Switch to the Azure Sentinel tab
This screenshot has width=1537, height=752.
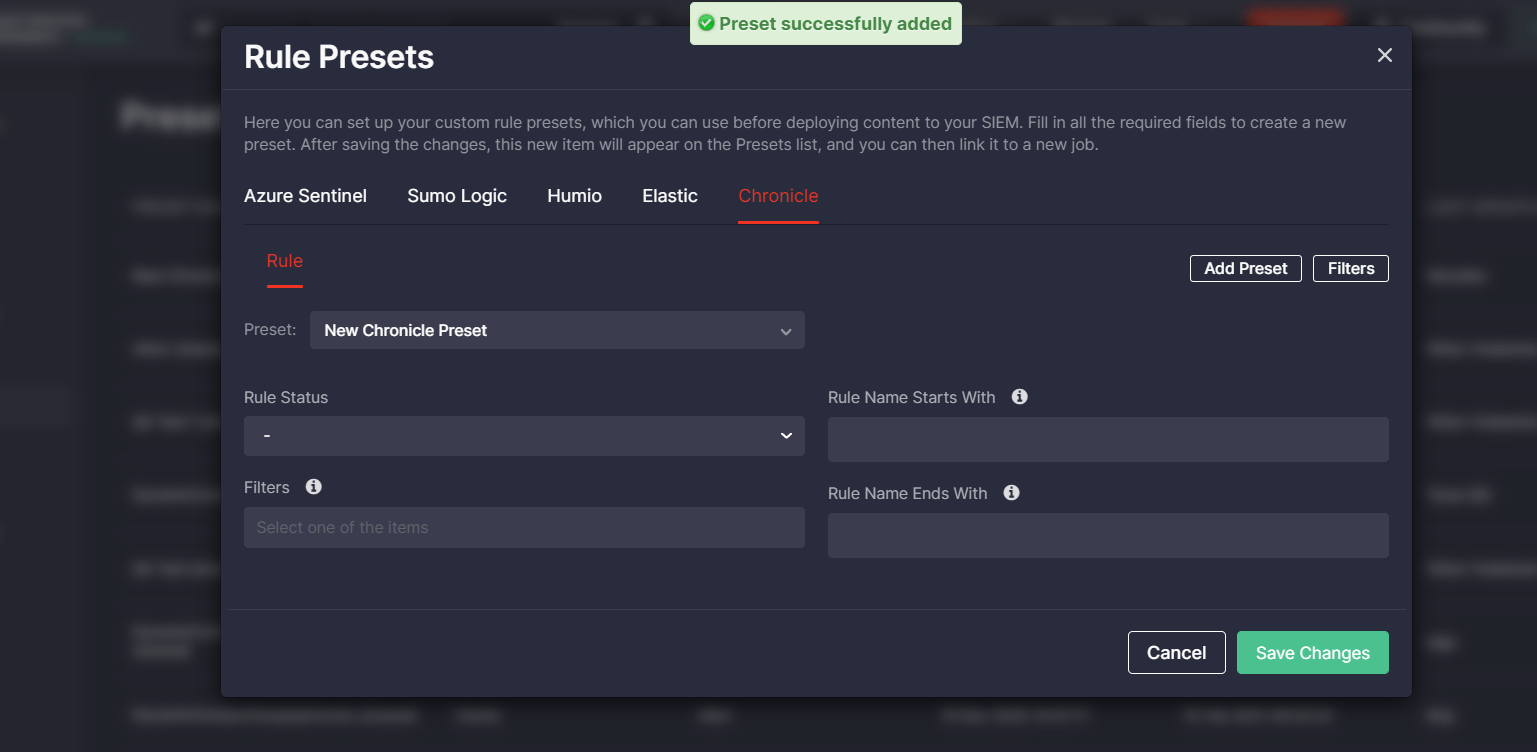tap(305, 196)
